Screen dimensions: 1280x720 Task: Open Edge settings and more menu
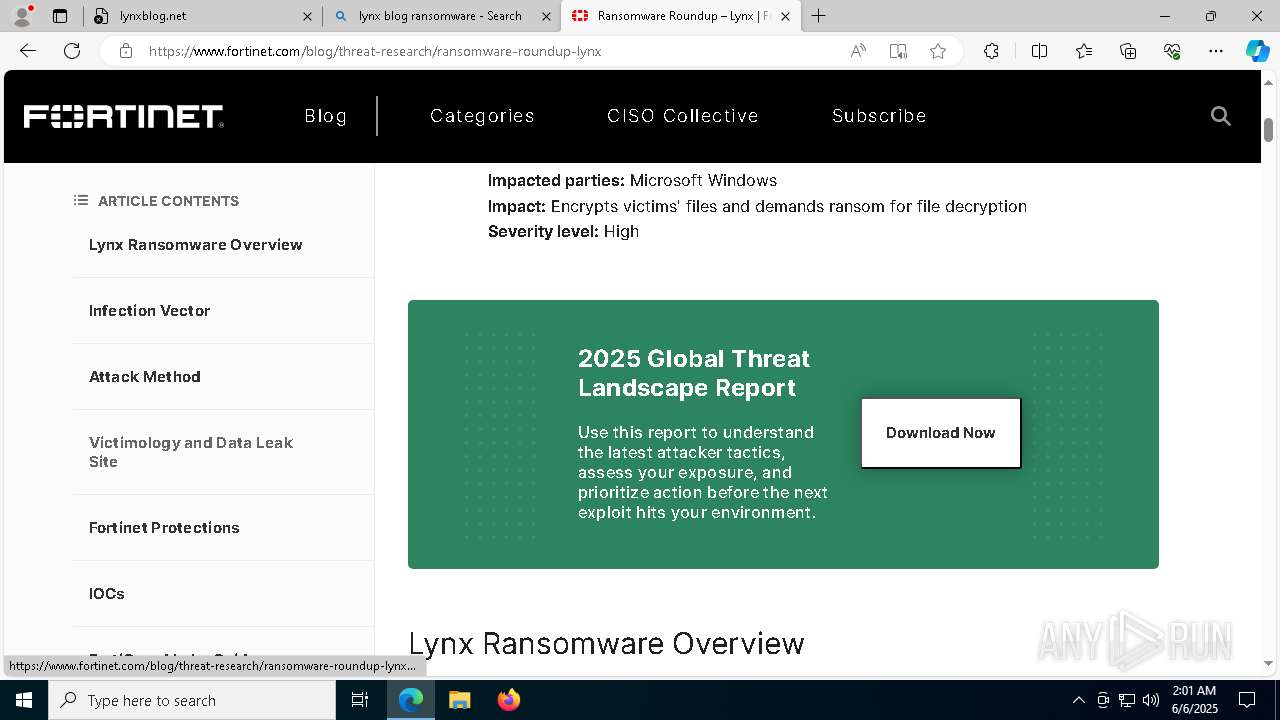pyautogui.click(x=1216, y=51)
